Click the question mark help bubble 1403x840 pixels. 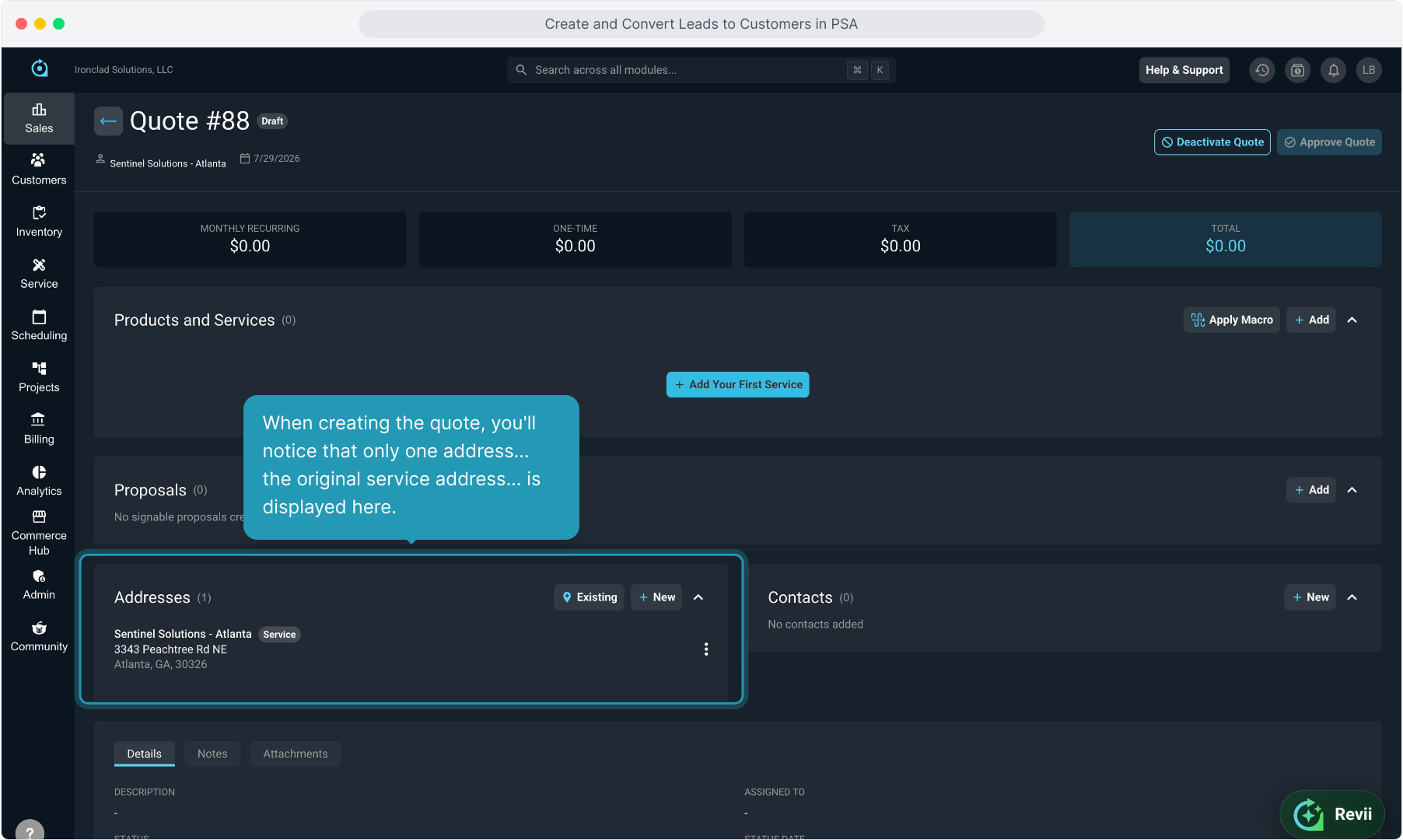tap(30, 831)
